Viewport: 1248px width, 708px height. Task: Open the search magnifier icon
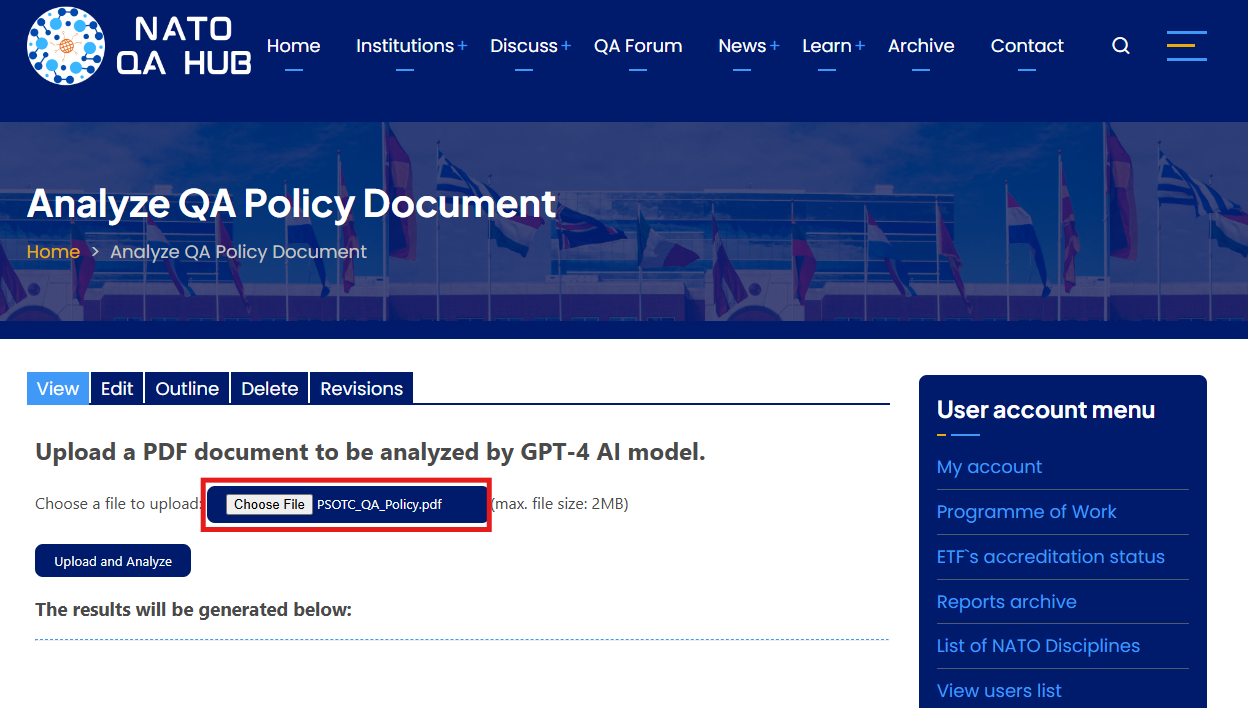(1120, 46)
